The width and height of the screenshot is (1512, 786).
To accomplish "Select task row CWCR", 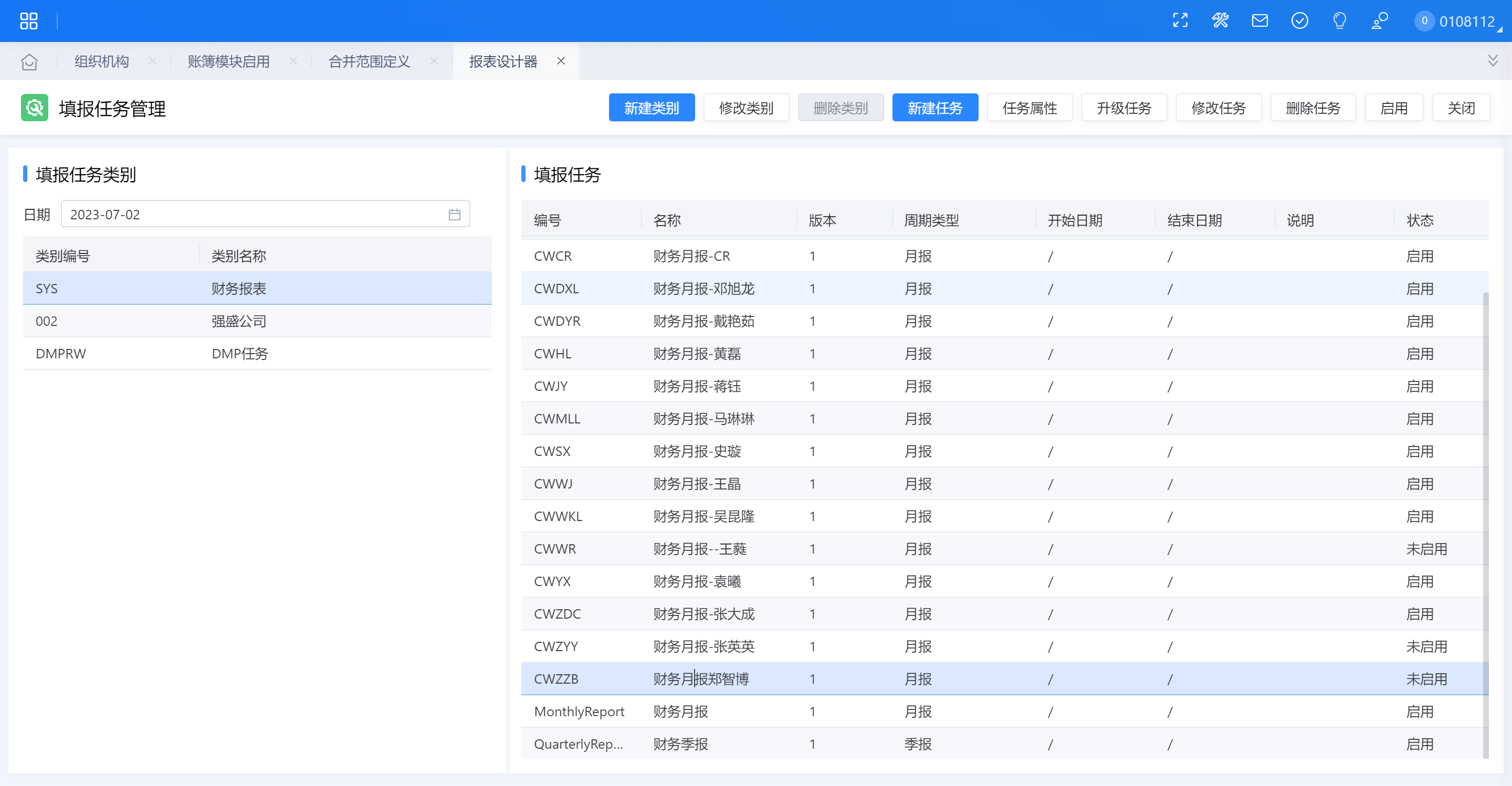I will tap(1005, 256).
